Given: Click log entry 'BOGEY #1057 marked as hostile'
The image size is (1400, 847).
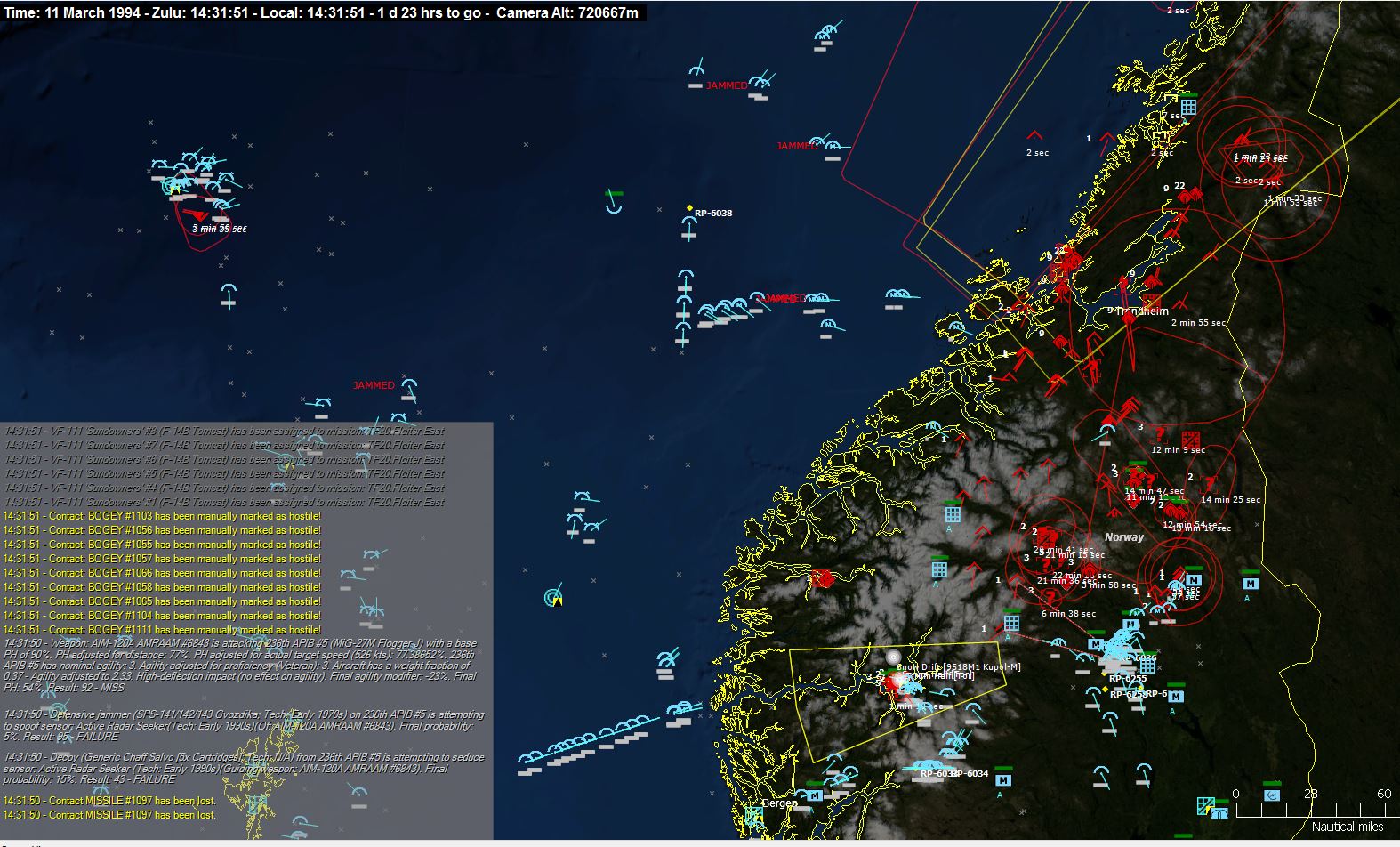Looking at the screenshot, I should click(162, 559).
